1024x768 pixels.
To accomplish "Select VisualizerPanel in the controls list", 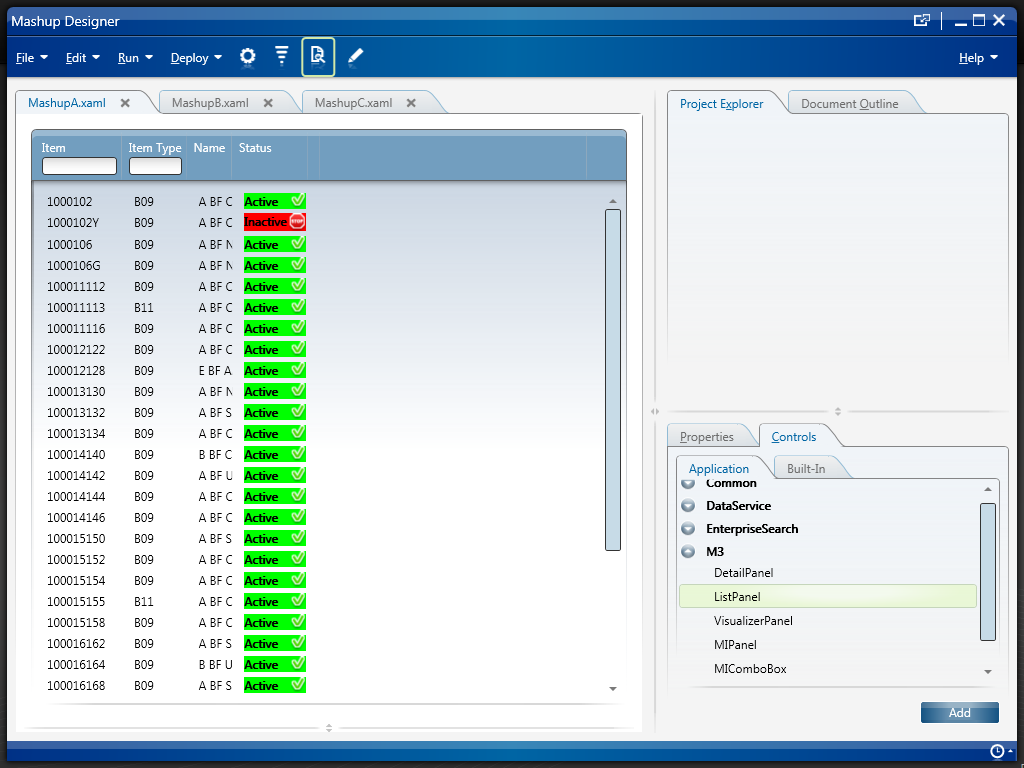I will [753, 621].
